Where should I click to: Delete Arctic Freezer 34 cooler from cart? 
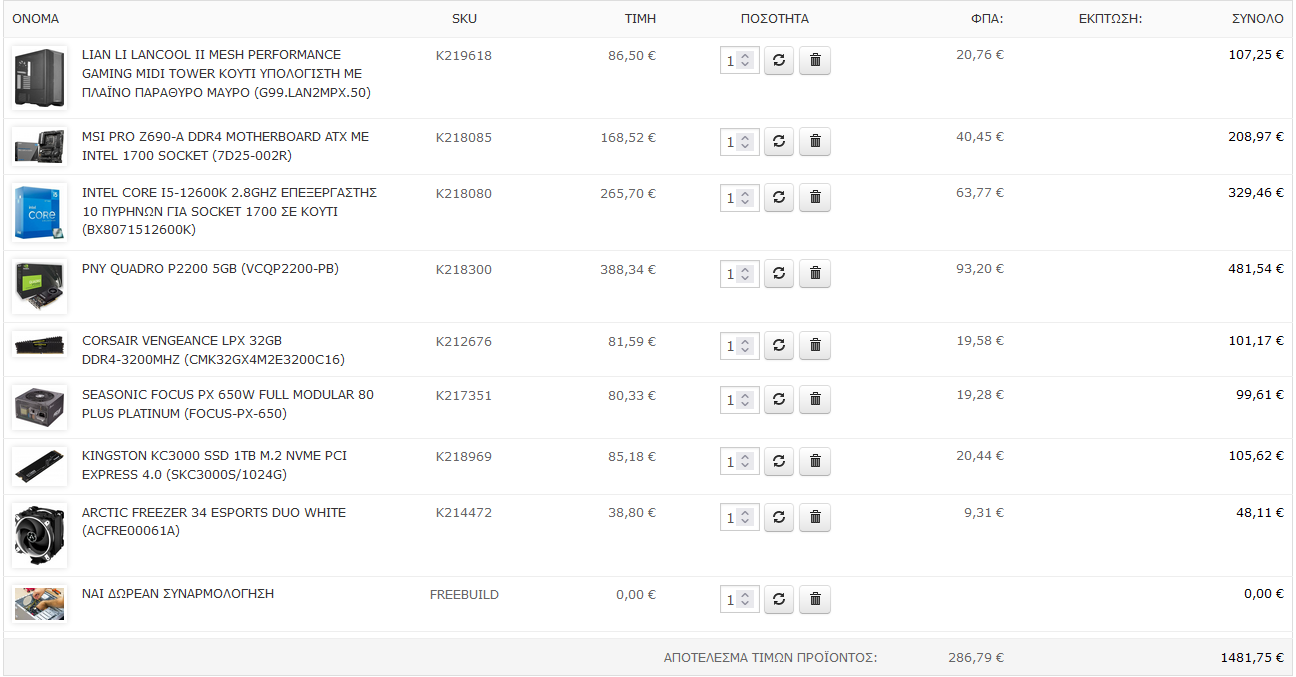coord(815,517)
